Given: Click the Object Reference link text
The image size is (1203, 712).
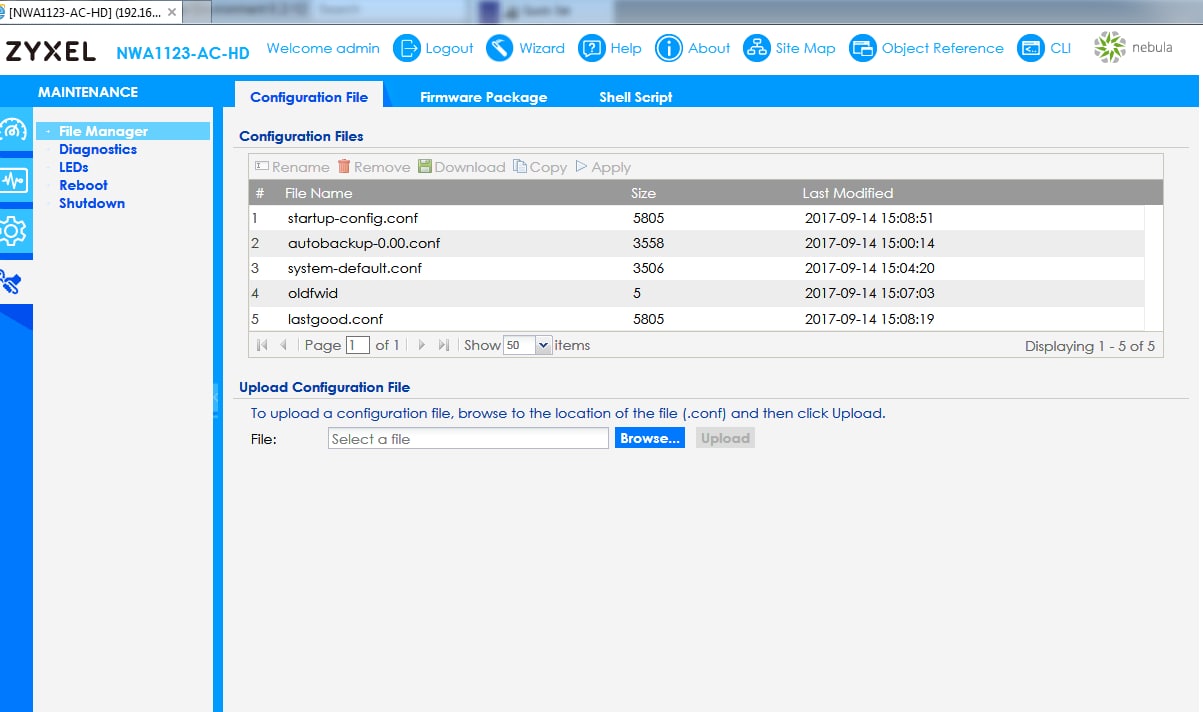Looking at the screenshot, I should point(942,48).
